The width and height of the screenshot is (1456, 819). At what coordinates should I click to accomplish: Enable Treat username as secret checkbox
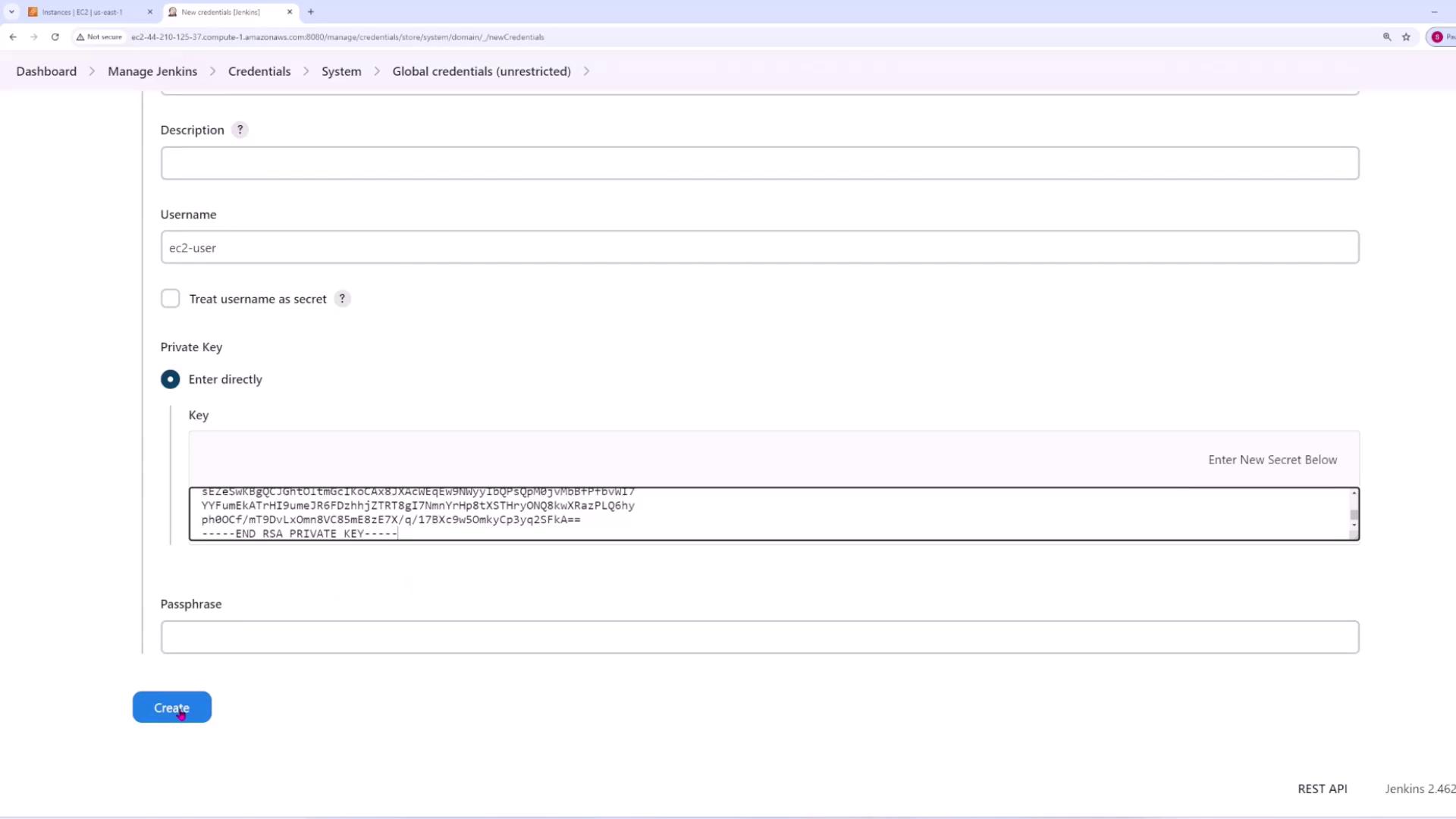point(171,299)
